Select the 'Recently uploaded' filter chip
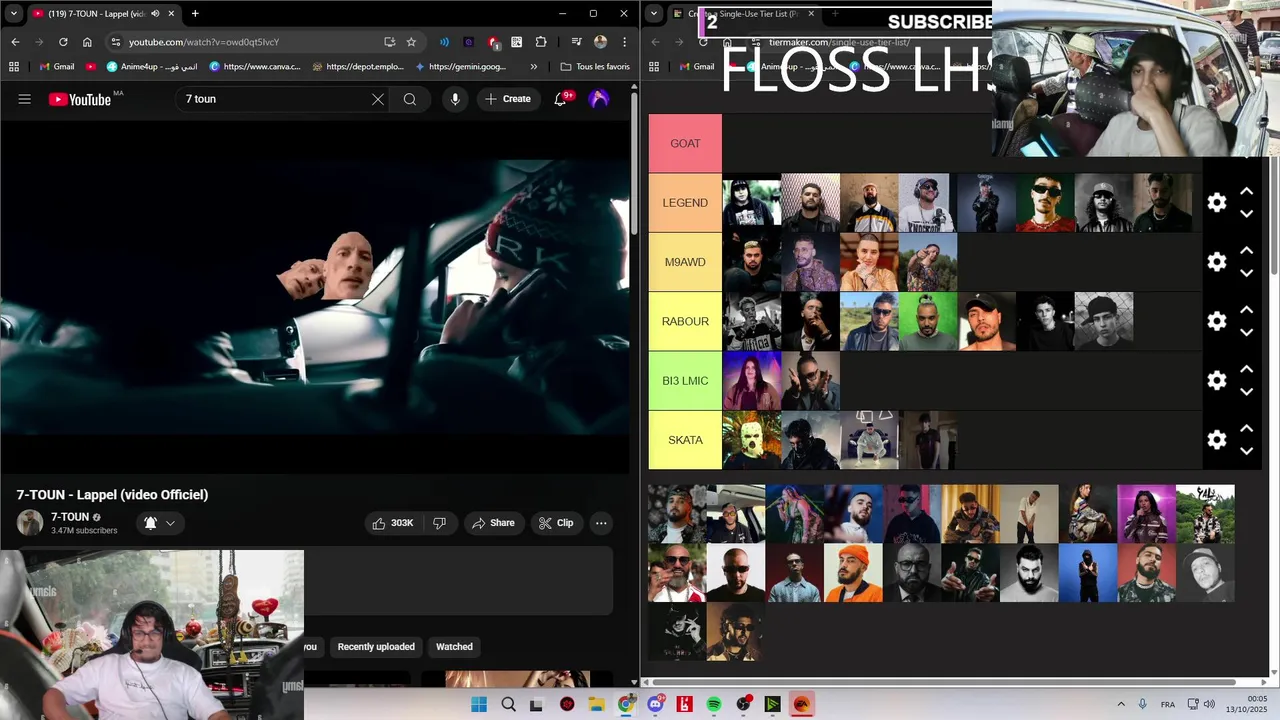 (376, 647)
